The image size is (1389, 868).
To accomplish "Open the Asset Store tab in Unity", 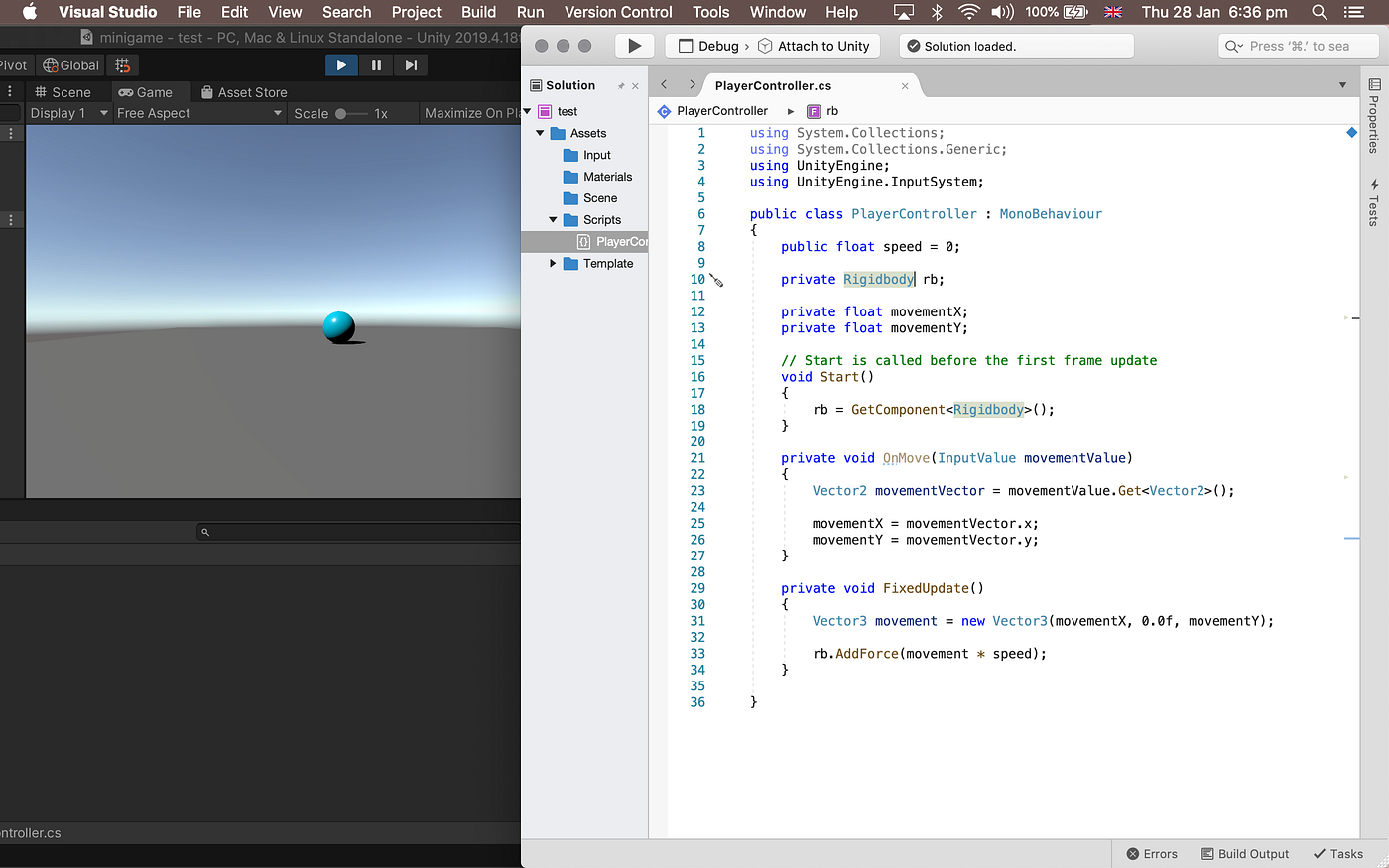I will [x=244, y=92].
